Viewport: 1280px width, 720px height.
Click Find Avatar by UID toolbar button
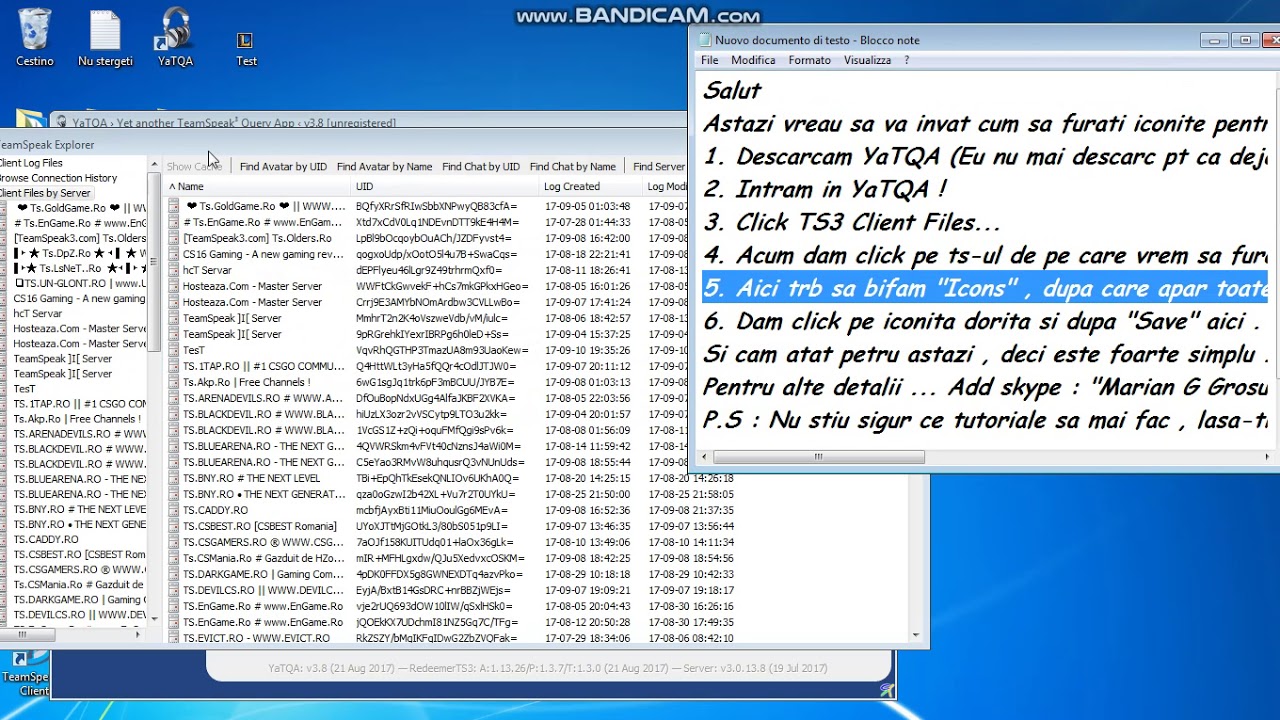[x=283, y=166]
